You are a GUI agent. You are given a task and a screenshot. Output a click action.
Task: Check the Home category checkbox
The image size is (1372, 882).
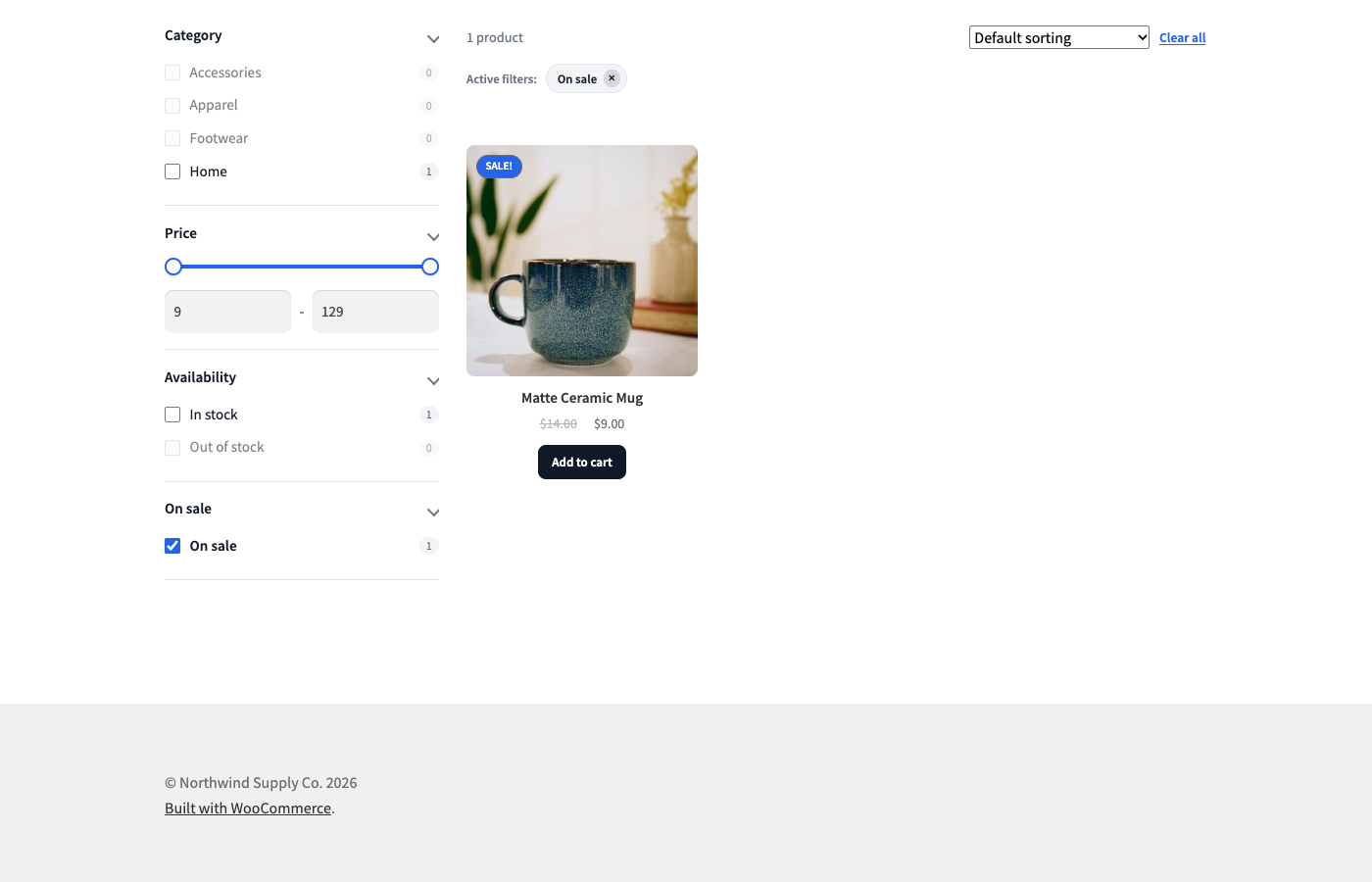pos(172,171)
